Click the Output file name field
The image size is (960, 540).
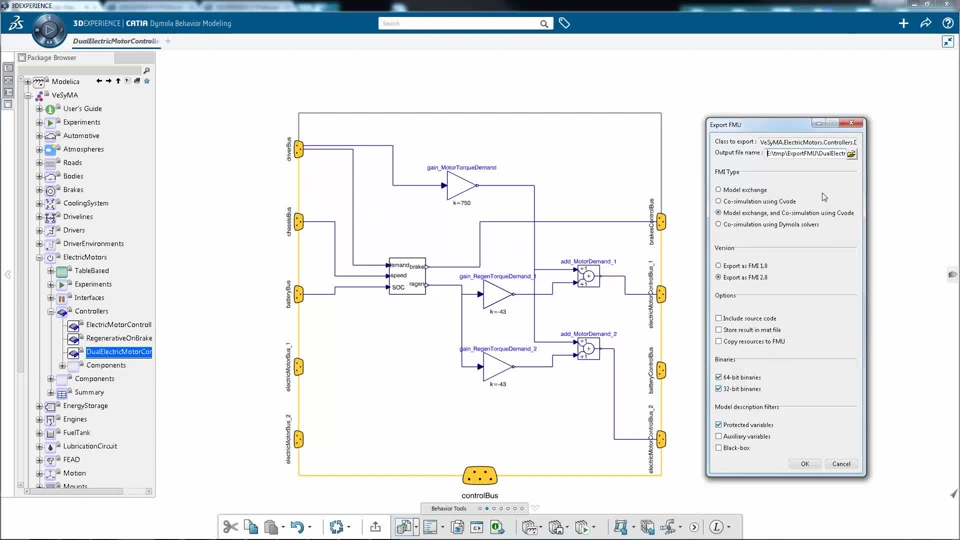[806, 154]
